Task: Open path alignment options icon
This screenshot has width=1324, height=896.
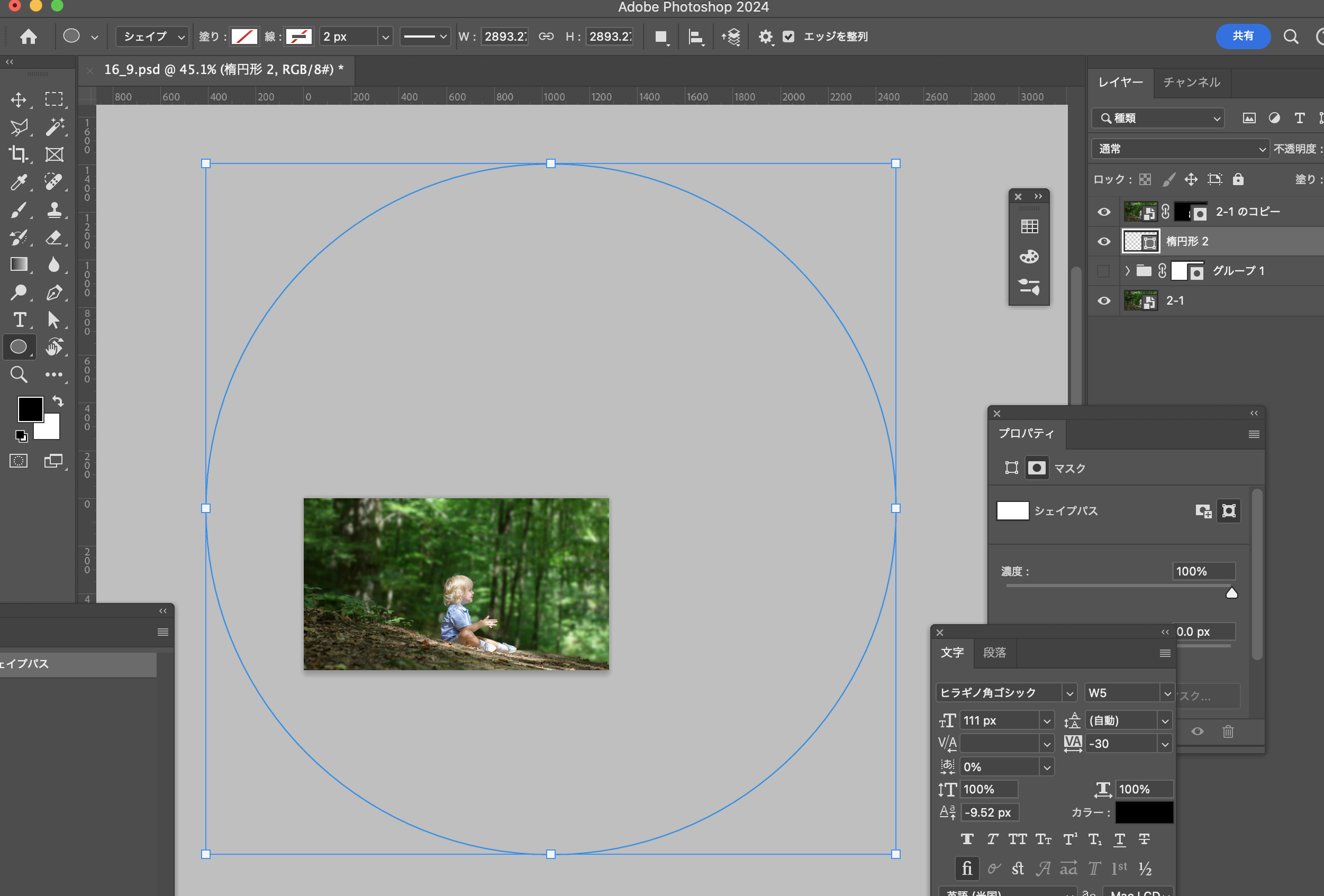Action: 696,36
